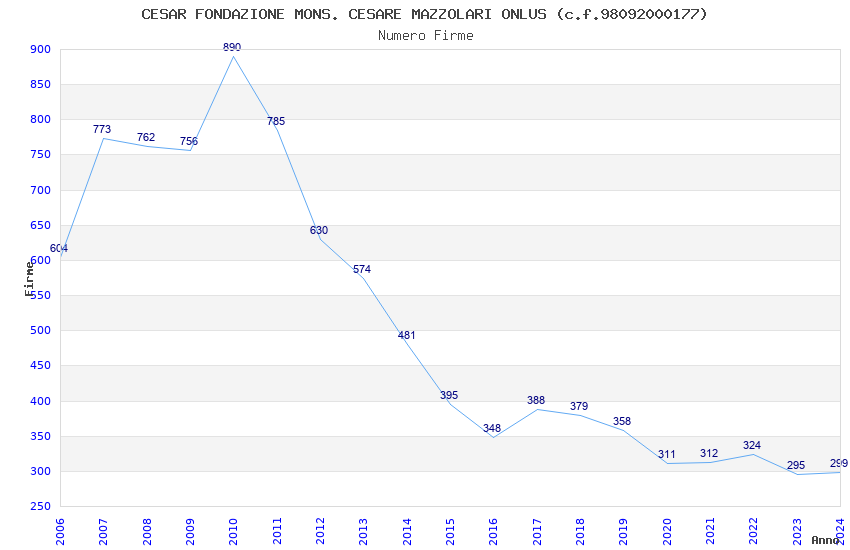Click the 2012 x-axis year label
This screenshot has height=550, width=850.
320,532
